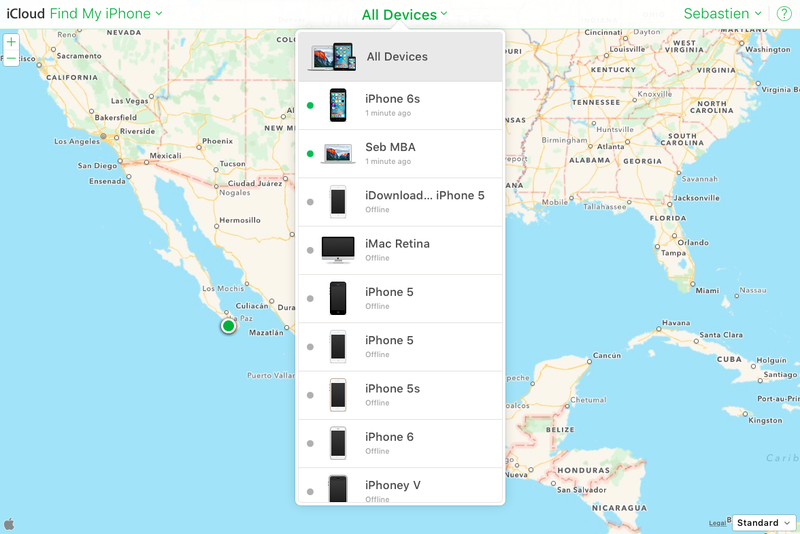Viewport: 800px width, 534px height.
Task: Click Mazatlán label on map
Action: coord(266,332)
